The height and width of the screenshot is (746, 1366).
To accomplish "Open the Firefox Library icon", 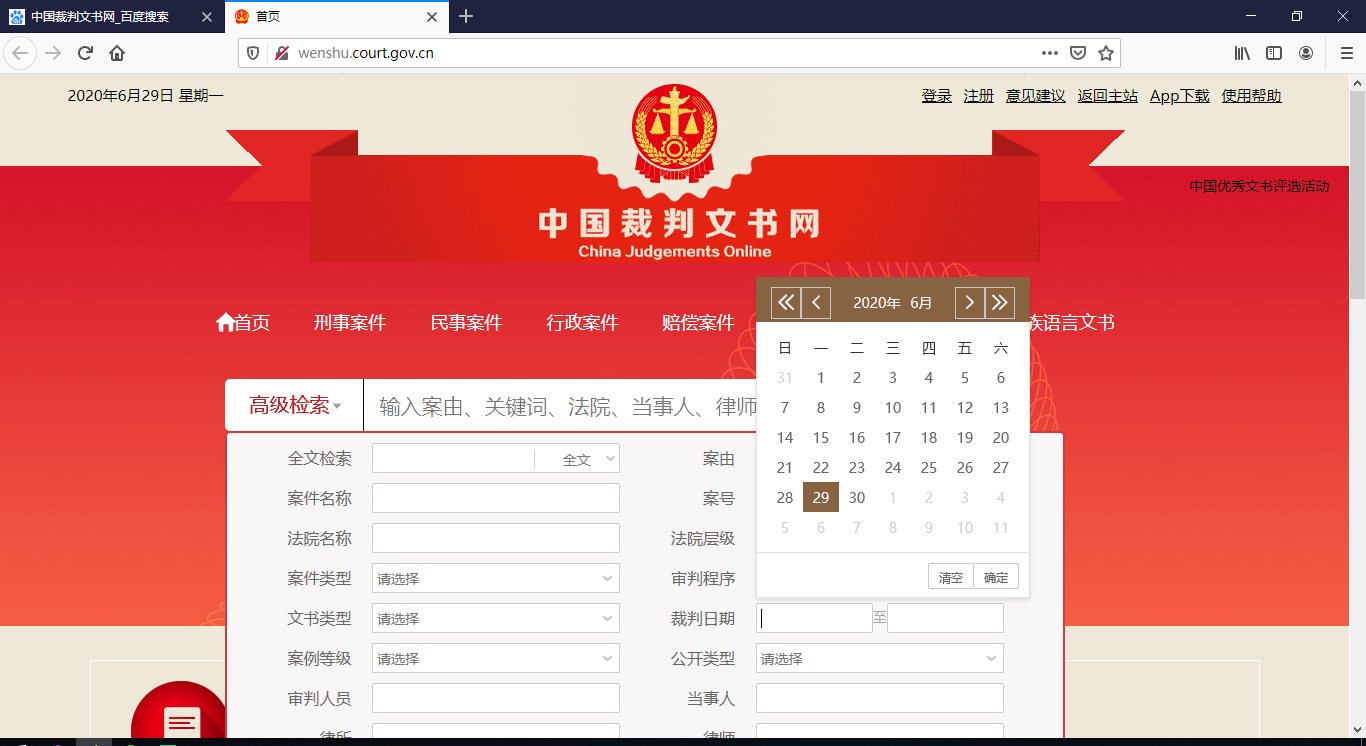I will point(1239,52).
